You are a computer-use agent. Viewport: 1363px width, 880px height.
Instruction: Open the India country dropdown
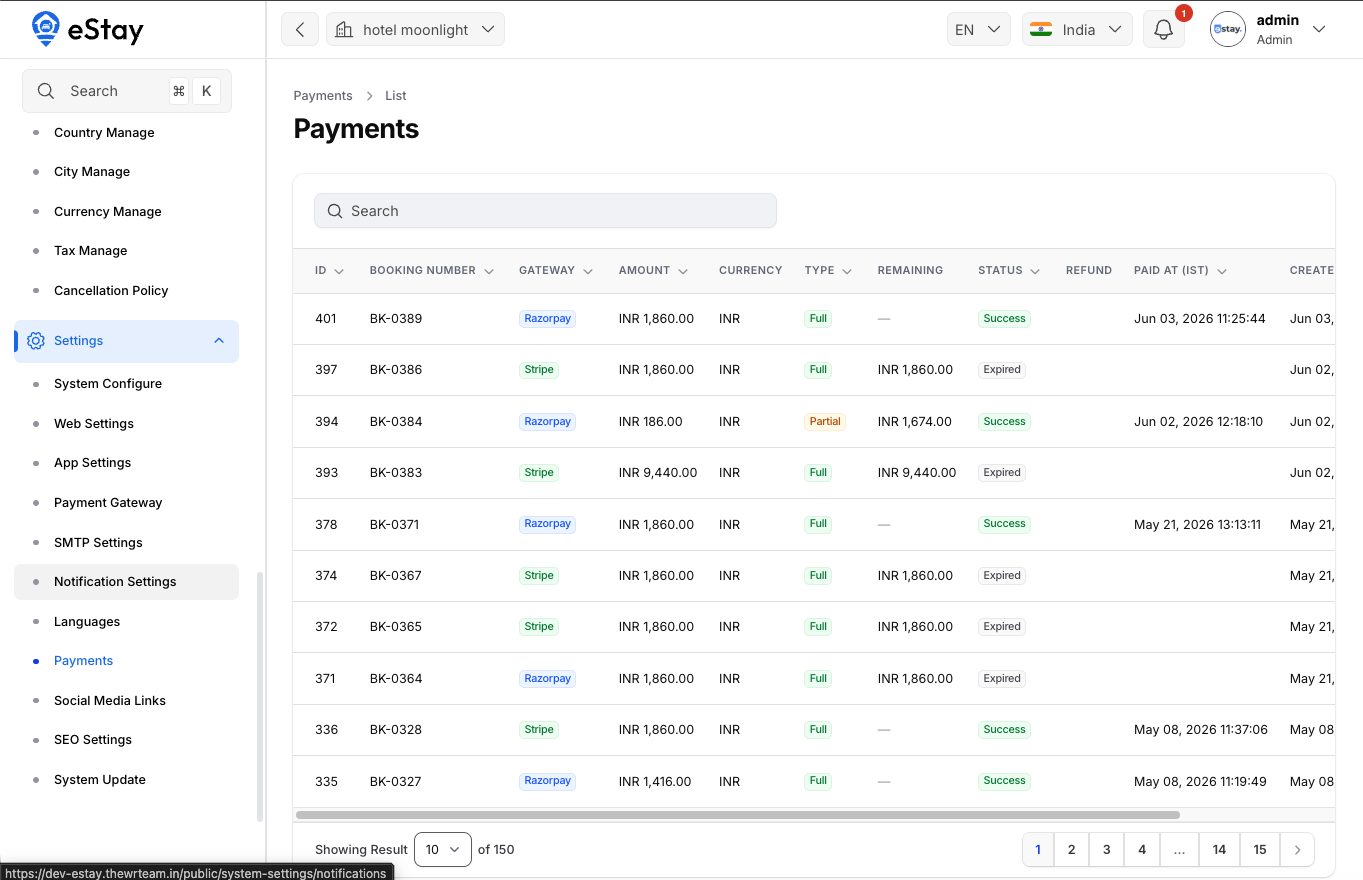1076,29
